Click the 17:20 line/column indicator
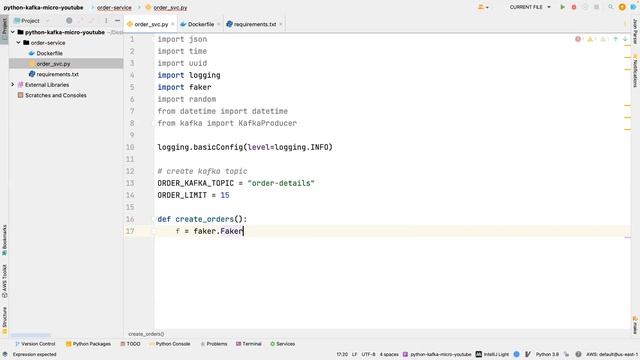640x360 pixels. click(342, 354)
